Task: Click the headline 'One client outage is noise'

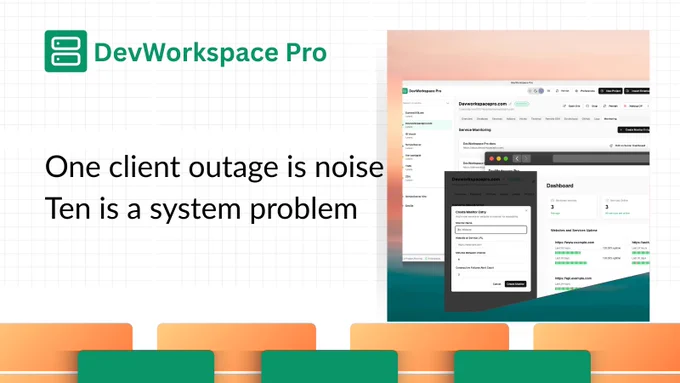Action: tap(214, 167)
